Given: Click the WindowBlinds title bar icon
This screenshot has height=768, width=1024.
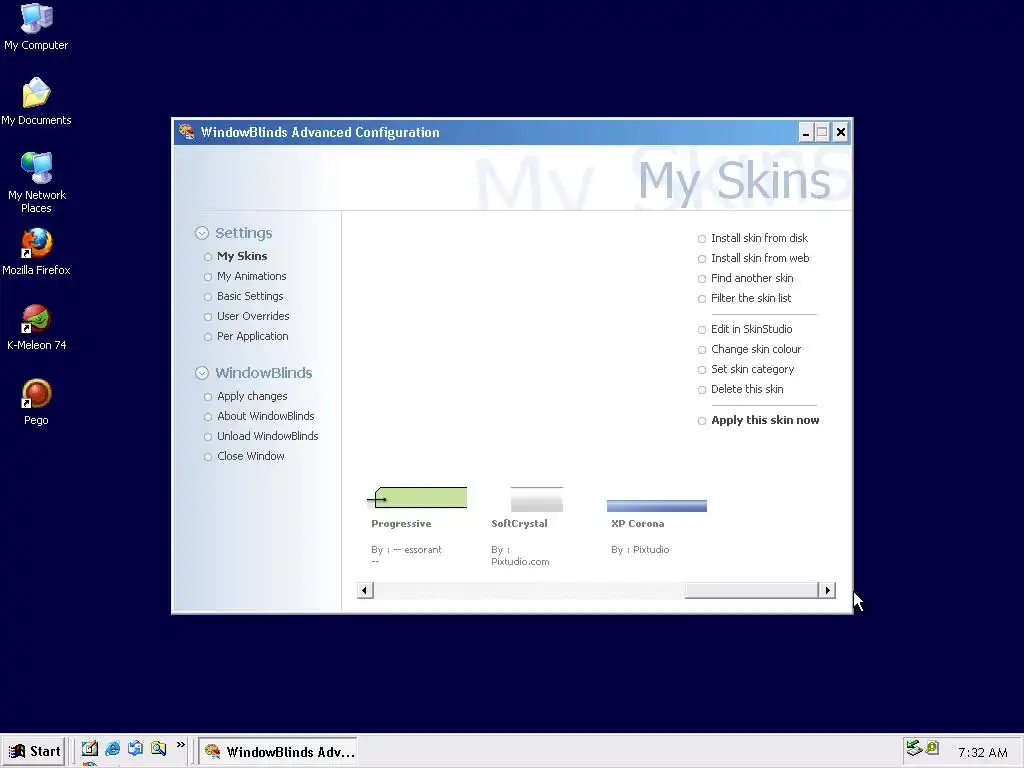Looking at the screenshot, I should pos(187,132).
